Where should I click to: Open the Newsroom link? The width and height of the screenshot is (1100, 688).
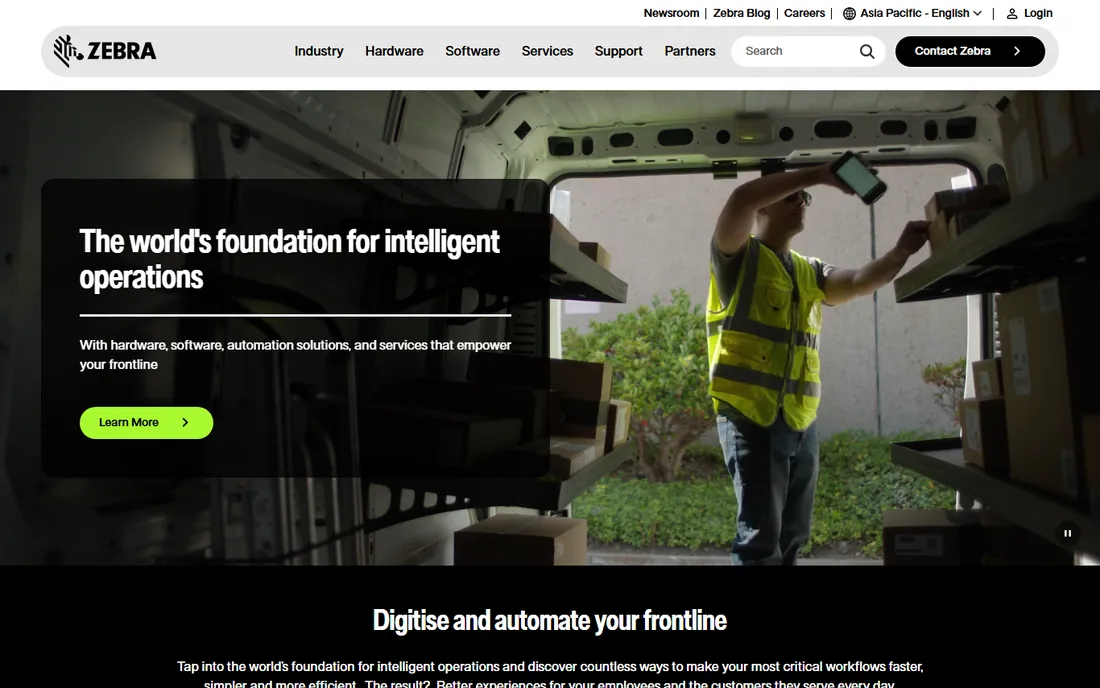pyautogui.click(x=671, y=13)
